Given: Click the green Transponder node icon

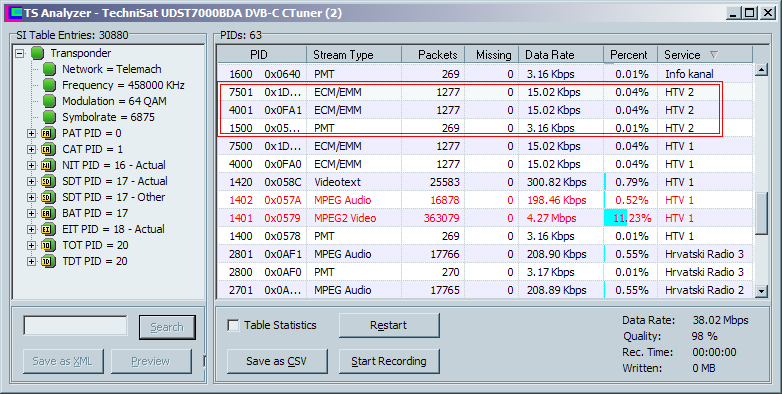Looking at the screenshot, I should tap(37, 53).
